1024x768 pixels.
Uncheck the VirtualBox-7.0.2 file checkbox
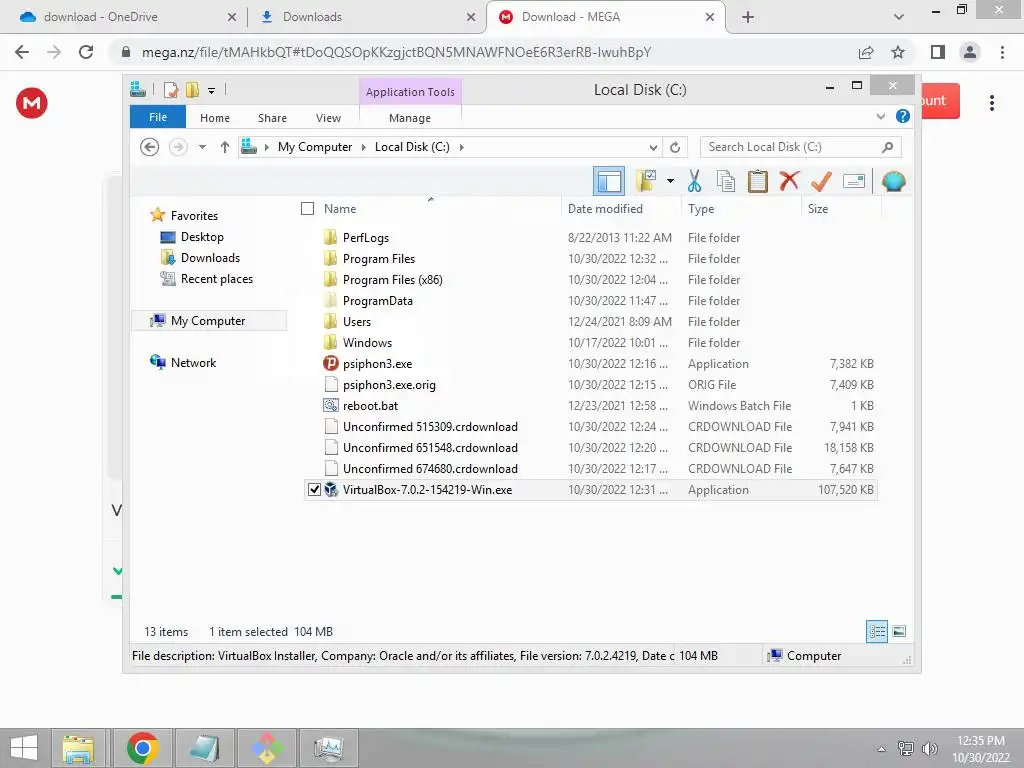[x=314, y=489]
